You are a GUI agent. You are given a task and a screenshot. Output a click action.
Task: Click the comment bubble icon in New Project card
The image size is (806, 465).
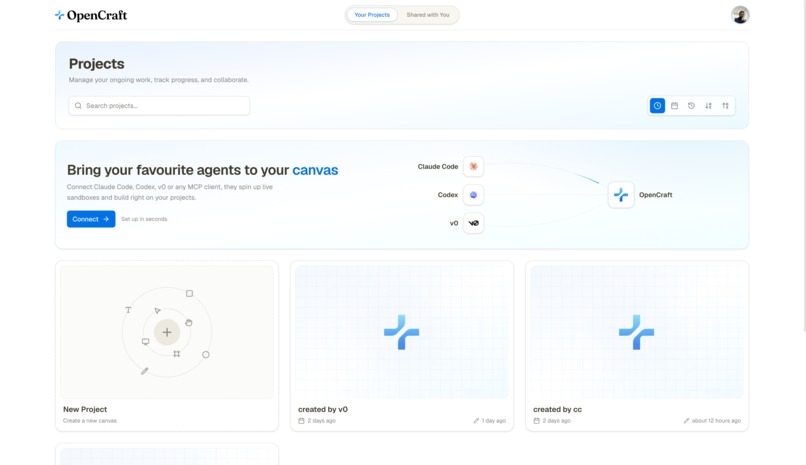pos(145,342)
